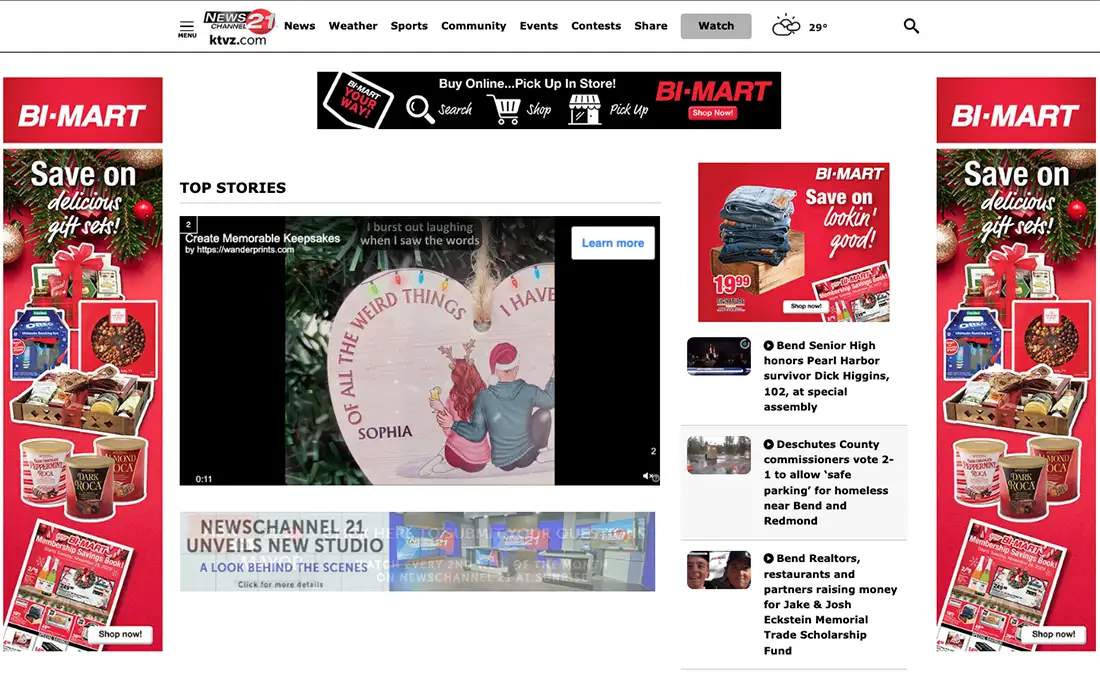1100x680 pixels.
Task: Click Shop Now! on Bi-Mart top banner
Action: [712, 112]
